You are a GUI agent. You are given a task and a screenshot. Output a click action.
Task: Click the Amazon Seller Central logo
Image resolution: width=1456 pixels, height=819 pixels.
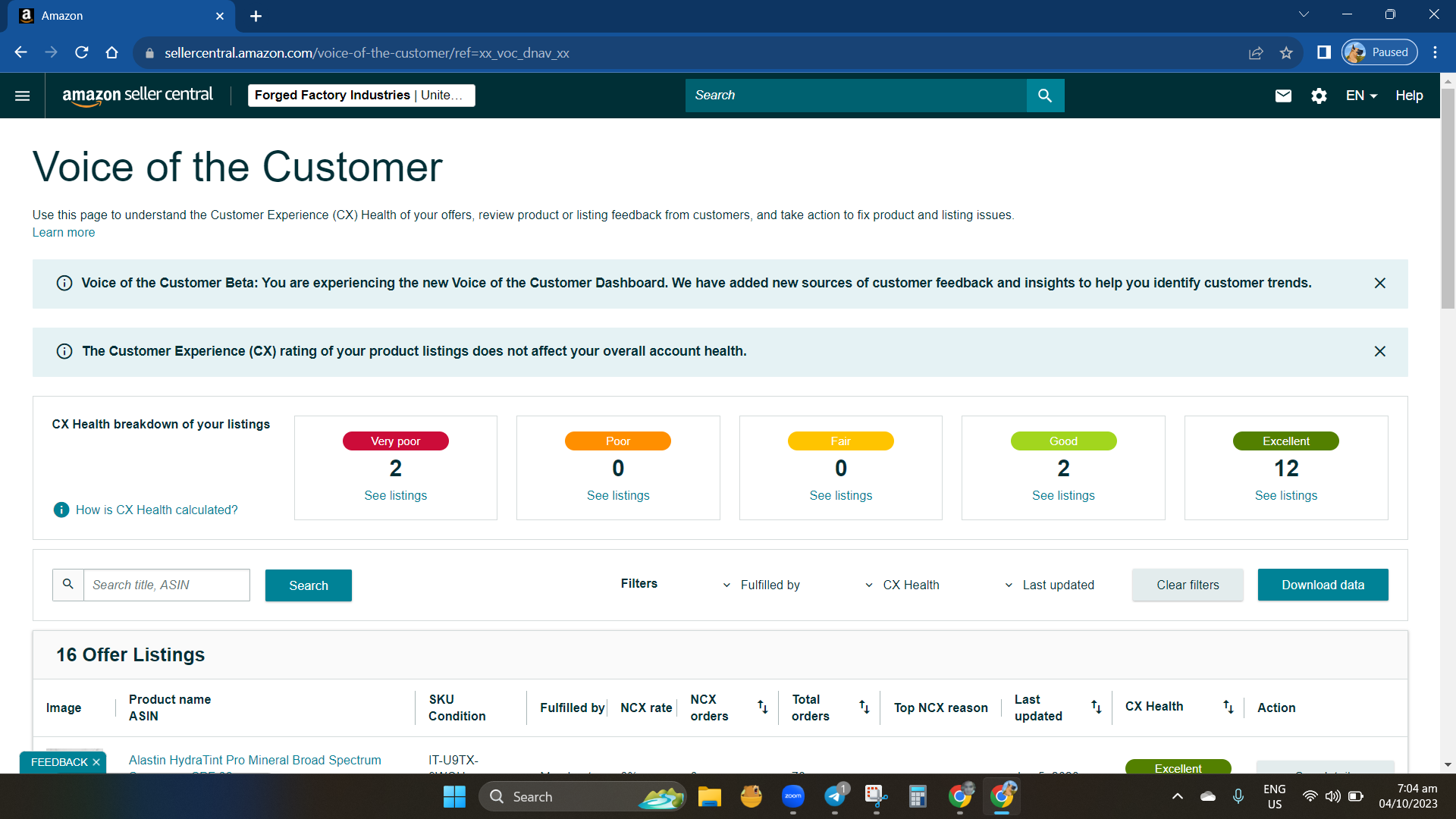tap(137, 96)
